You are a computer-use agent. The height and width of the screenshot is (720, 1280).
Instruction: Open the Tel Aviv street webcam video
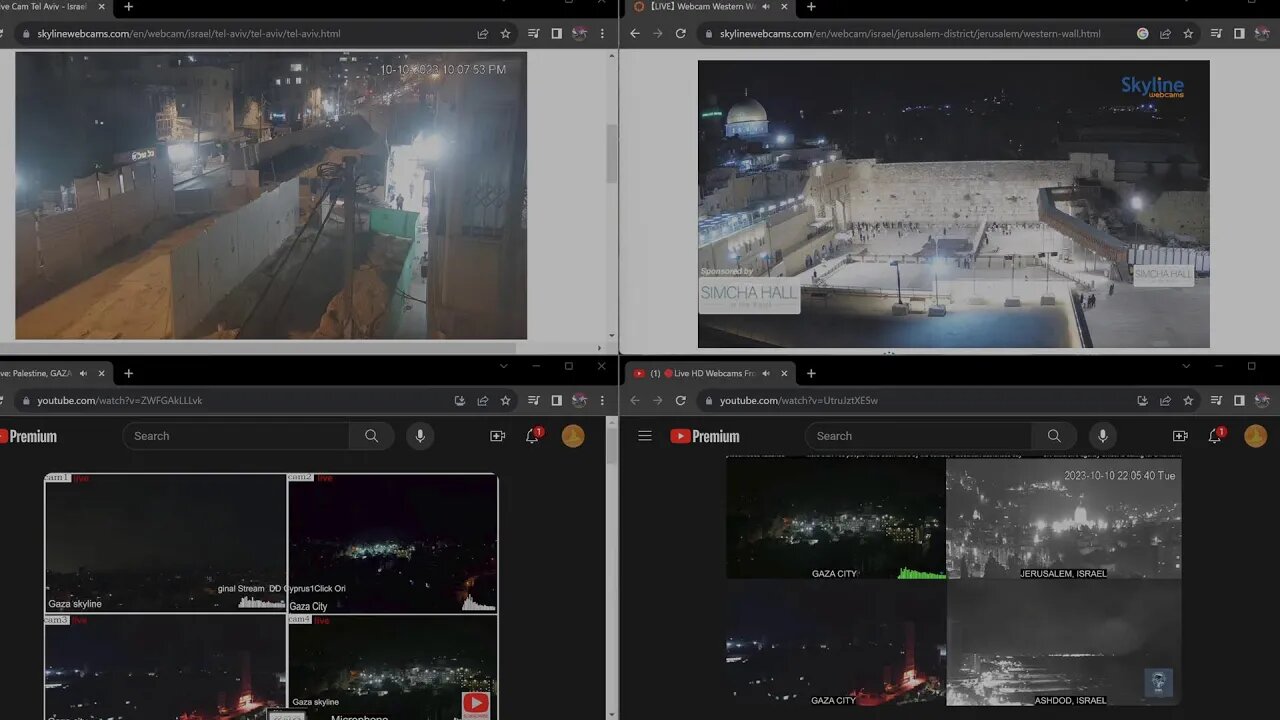click(271, 196)
